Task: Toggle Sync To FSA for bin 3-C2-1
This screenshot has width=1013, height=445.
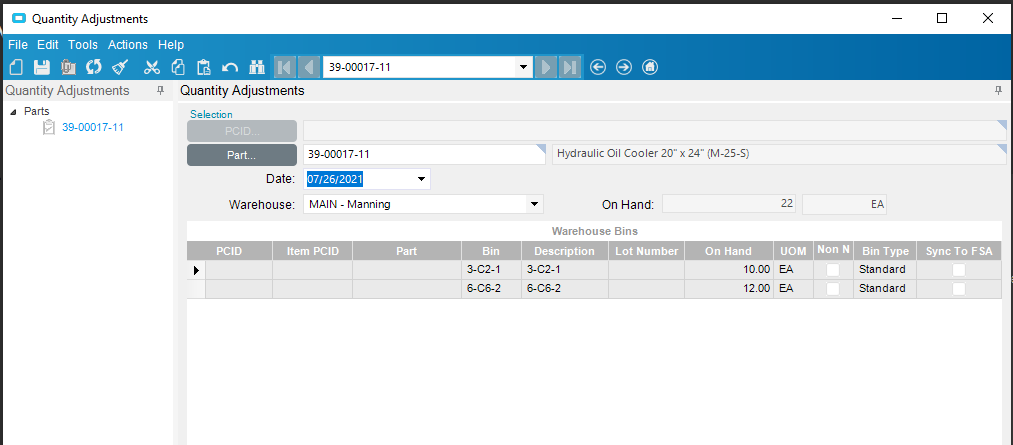Action: click(959, 270)
